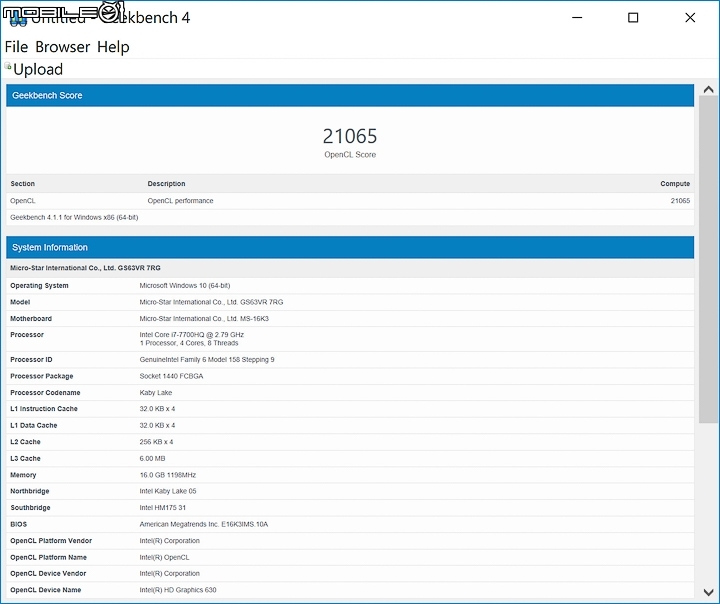The image size is (720, 604).
Task: Click Geekbench 4.1.1 for Windows text
Action: pyautogui.click(x=74, y=217)
